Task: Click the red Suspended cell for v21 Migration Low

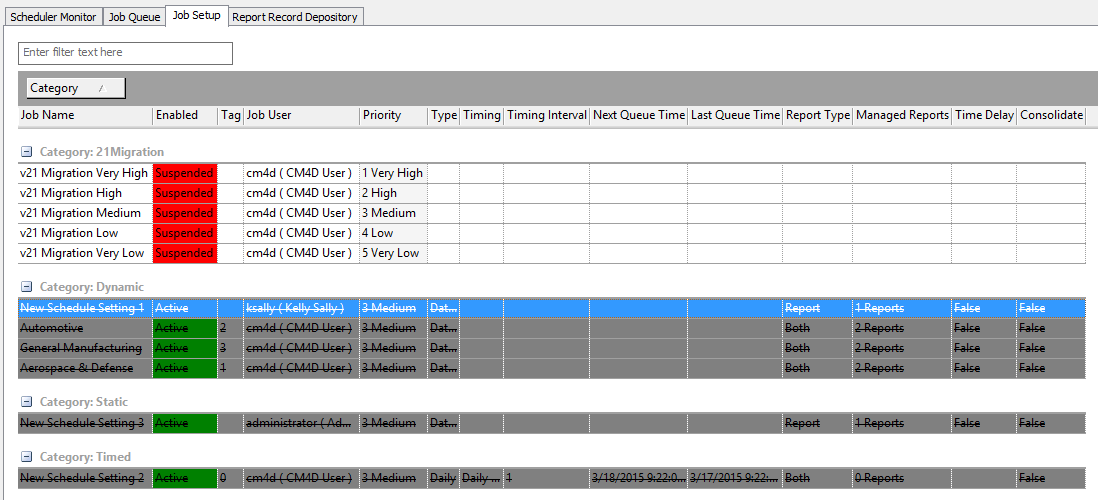Action: [184, 233]
